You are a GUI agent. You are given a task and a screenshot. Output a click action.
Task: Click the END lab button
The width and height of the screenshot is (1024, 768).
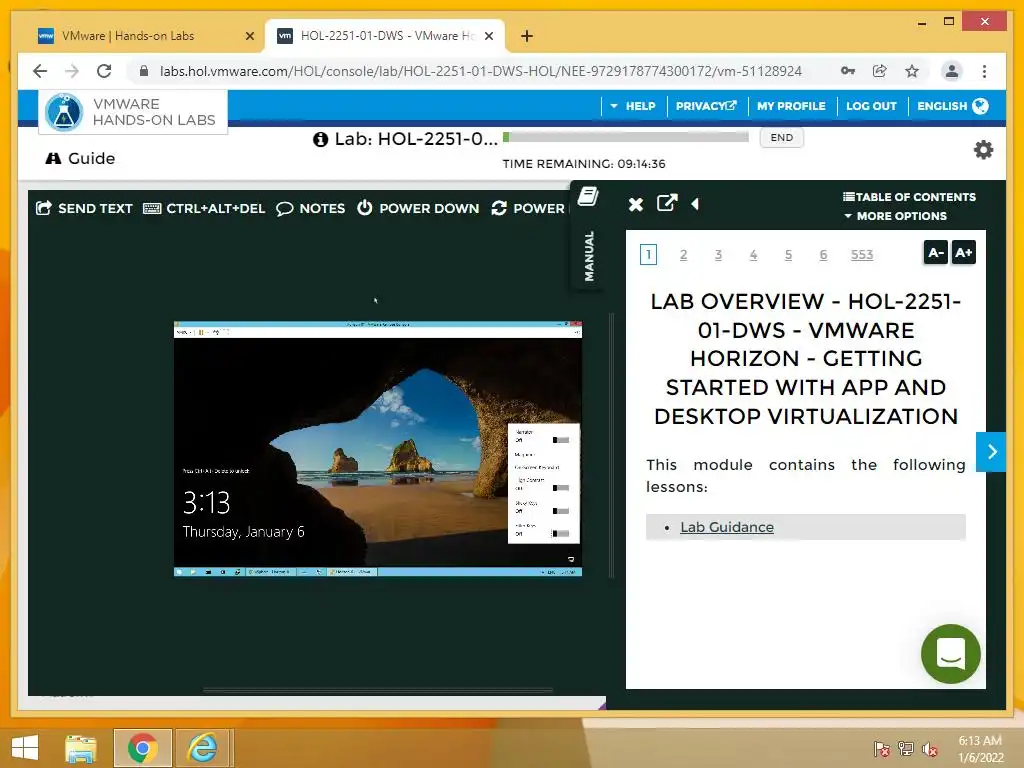(782, 138)
